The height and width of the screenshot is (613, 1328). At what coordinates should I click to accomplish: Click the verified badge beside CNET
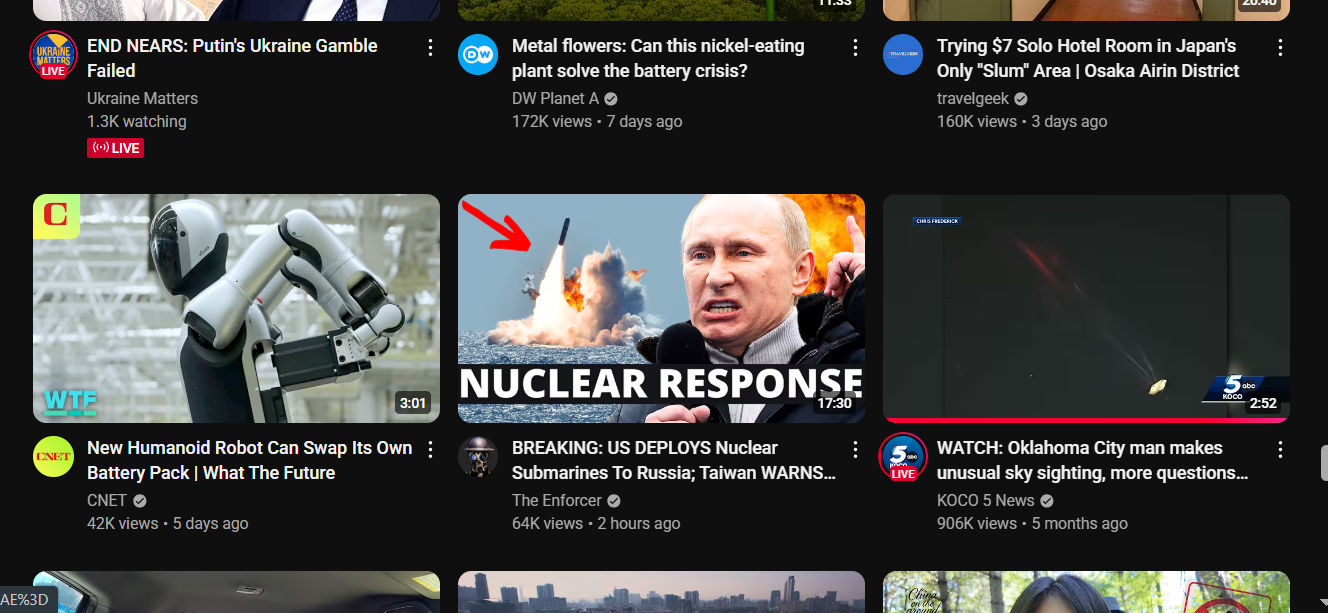click(x=139, y=500)
